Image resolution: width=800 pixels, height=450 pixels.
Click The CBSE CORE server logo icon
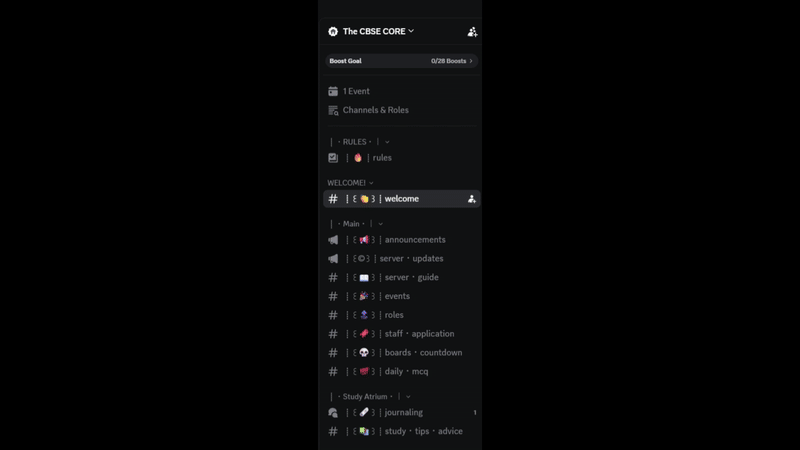[x=333, y=32]
